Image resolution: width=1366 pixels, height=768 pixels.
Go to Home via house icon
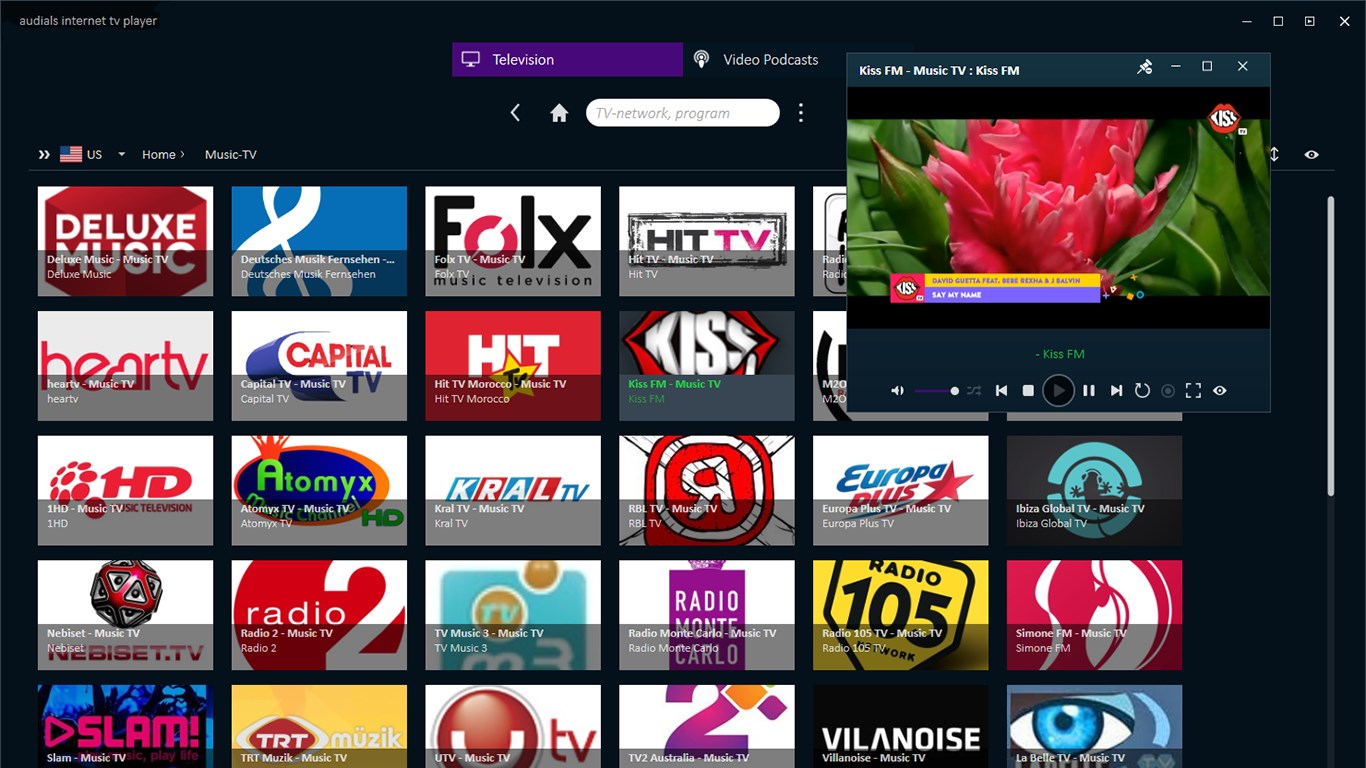pos(559,113)
